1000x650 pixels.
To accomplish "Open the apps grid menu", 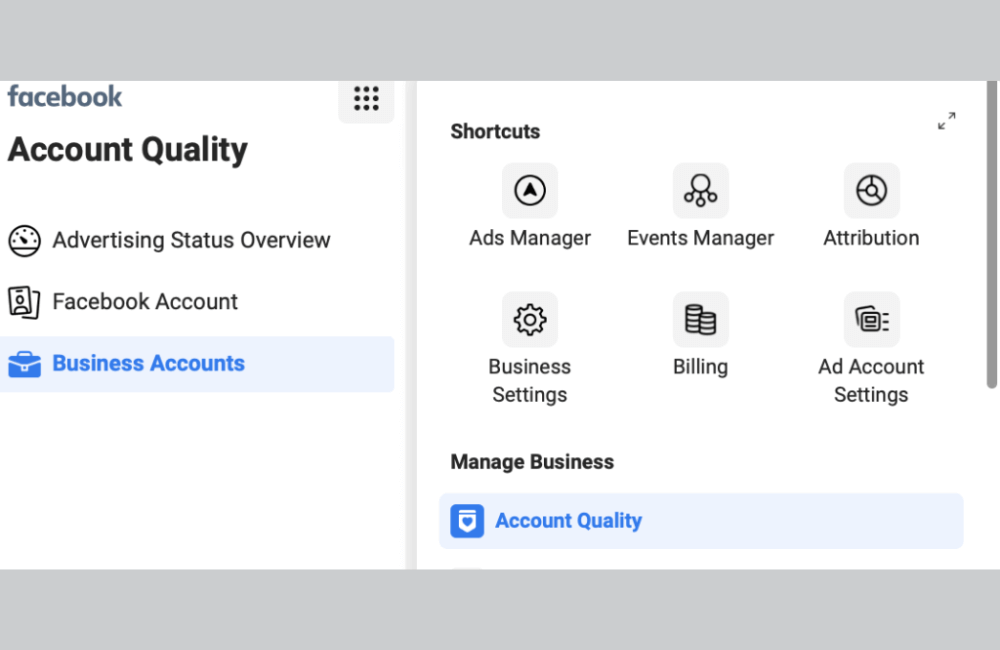I will point(367,99).
